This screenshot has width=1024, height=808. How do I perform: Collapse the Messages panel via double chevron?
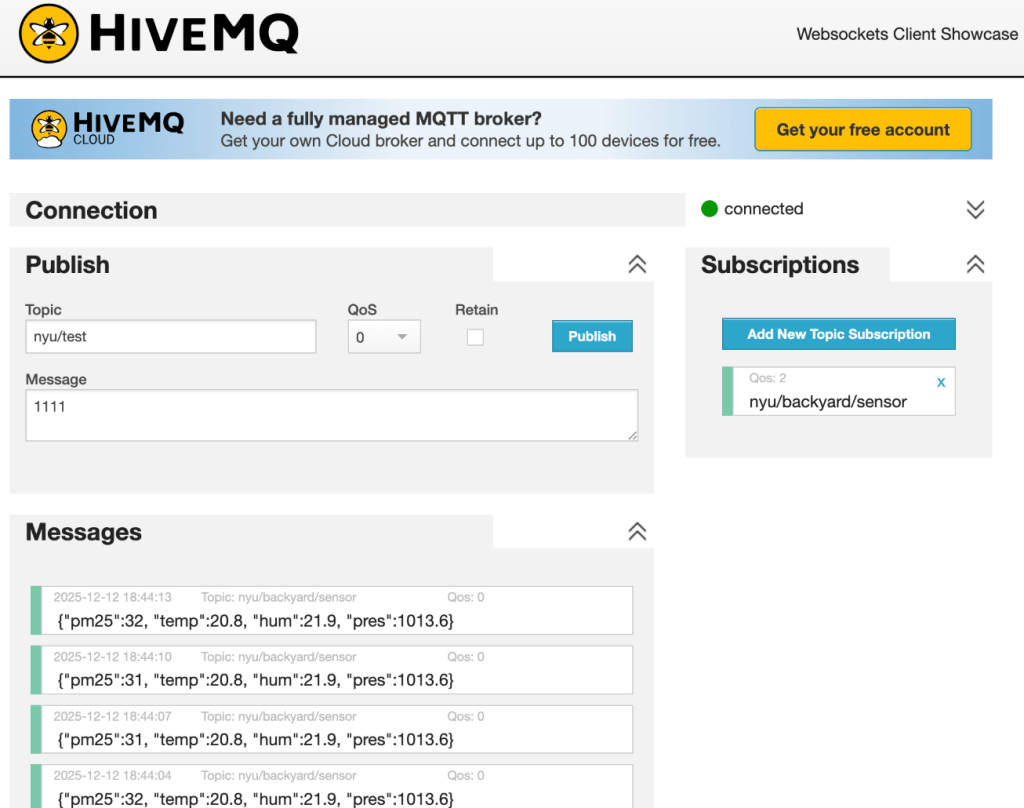(x=637, y=531)
